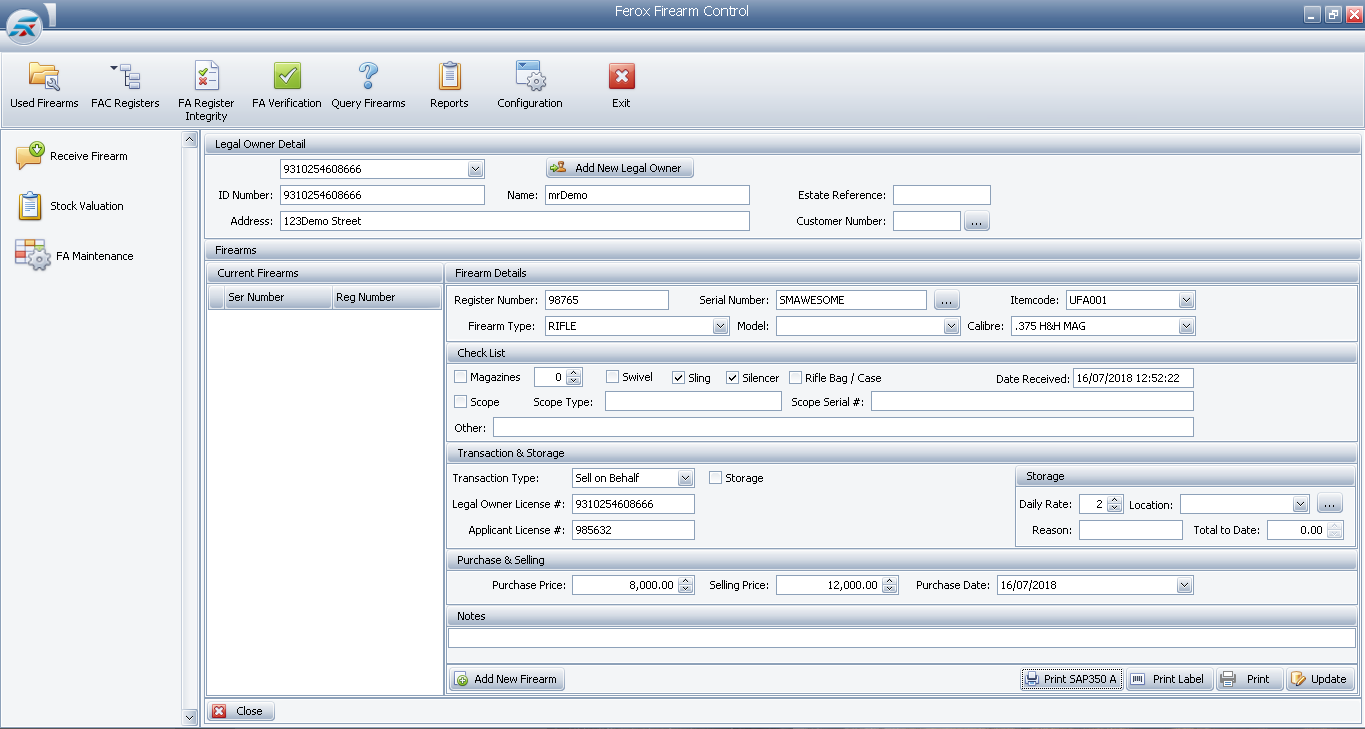Click Print SAP350 A button
This screenshot has height=729, width=1365.
[1071, 679]
